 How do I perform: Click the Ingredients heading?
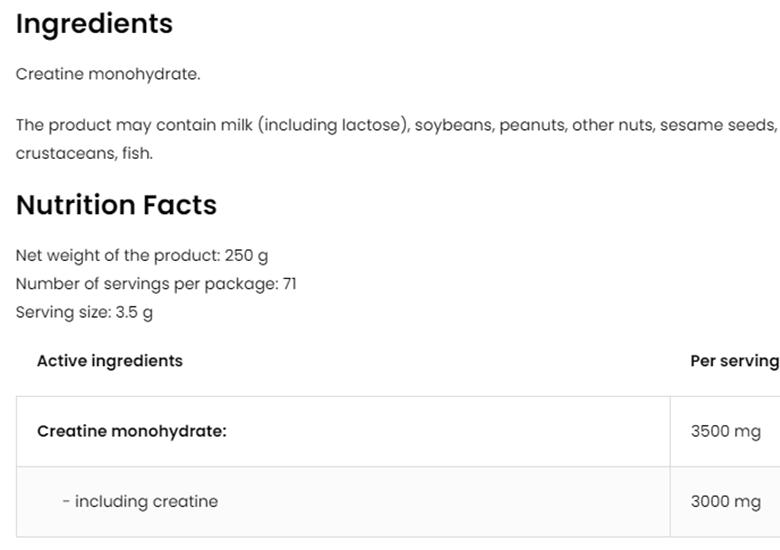point(94,24)
